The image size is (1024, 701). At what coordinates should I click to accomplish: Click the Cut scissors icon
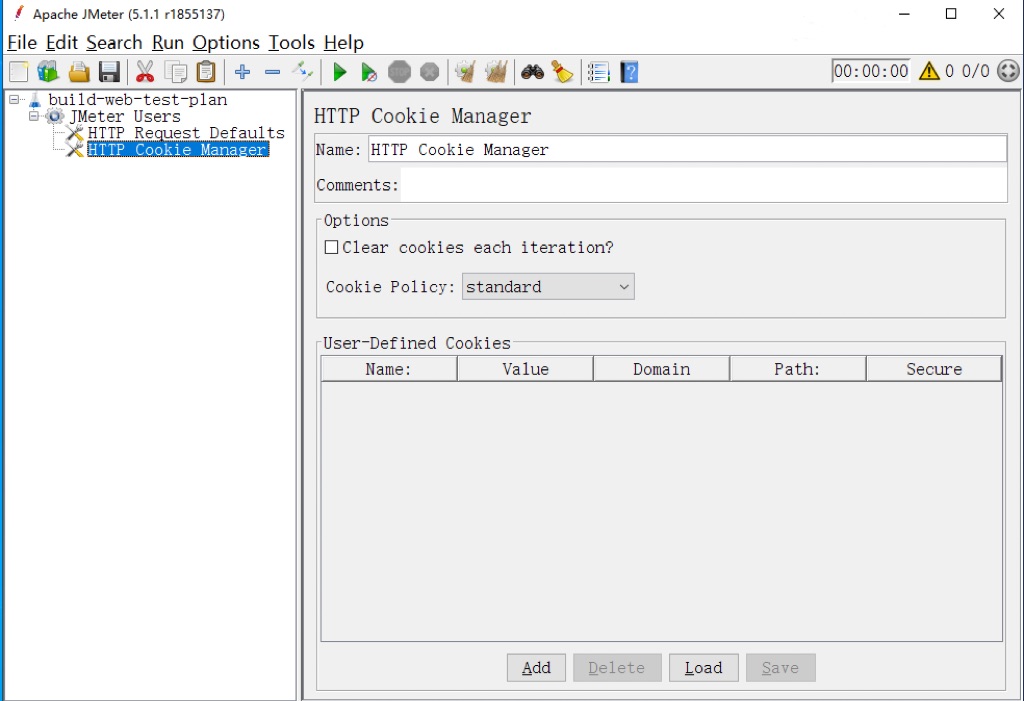pyautogui.click(x=145, y=72)
